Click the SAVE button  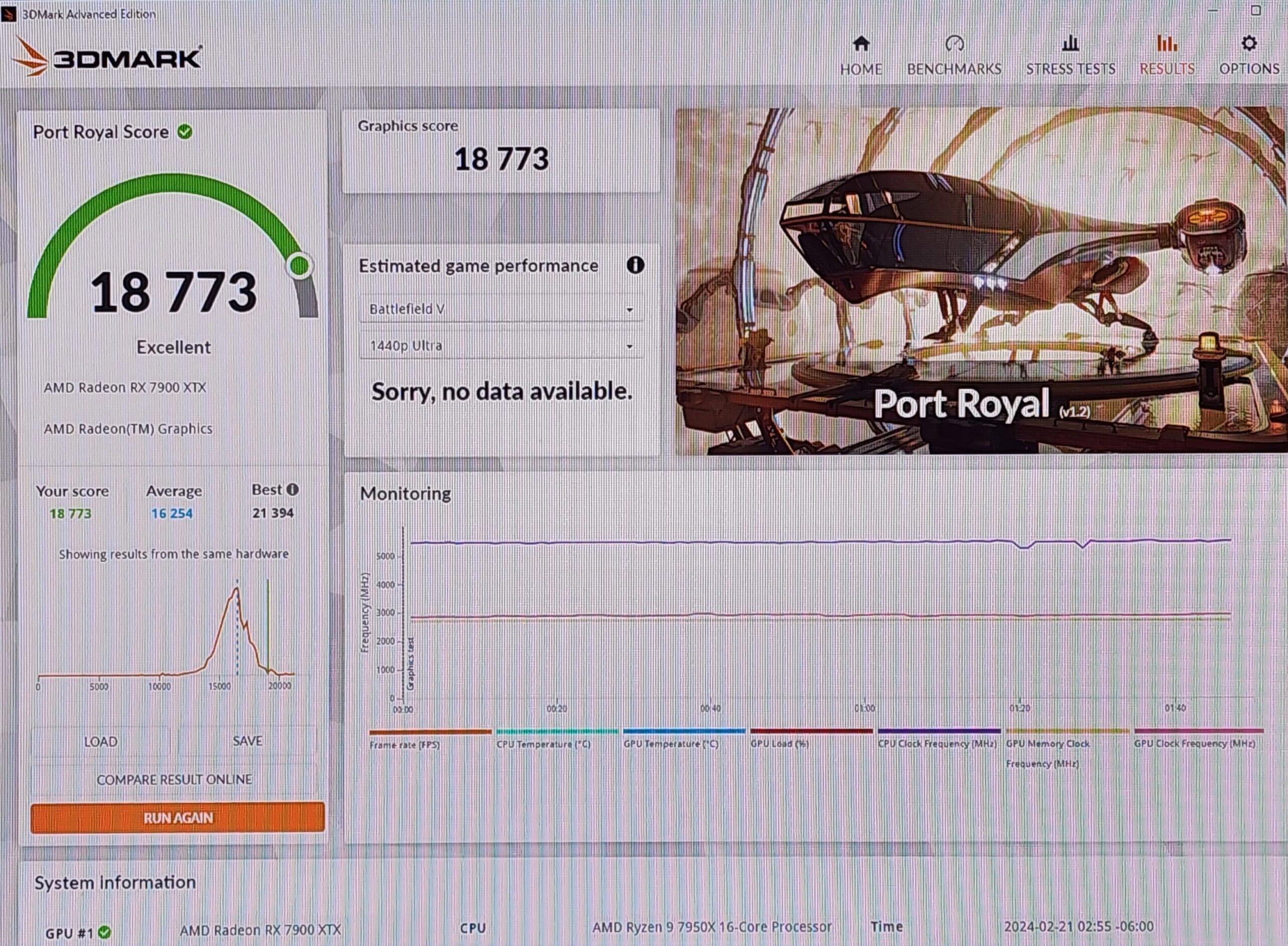[x=248, y=741]
